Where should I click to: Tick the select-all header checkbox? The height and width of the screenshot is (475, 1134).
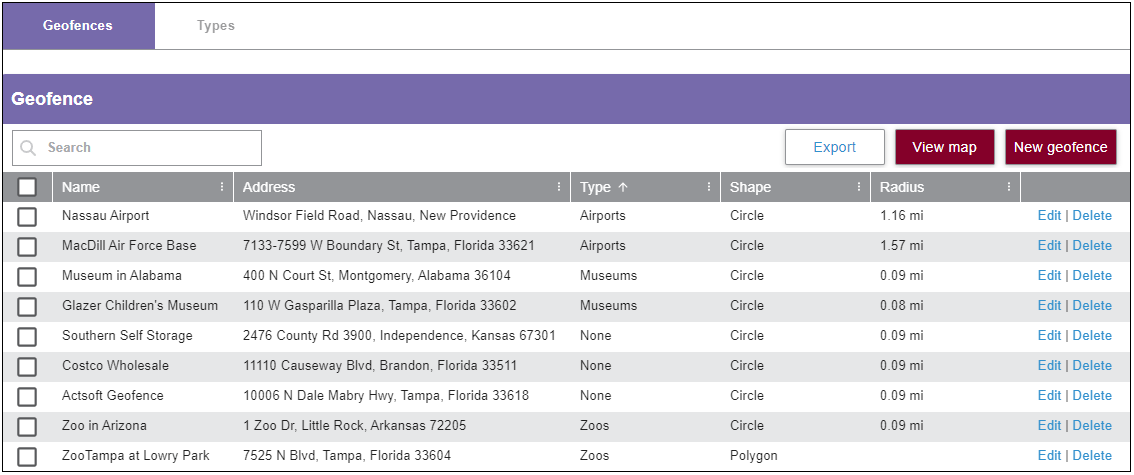pos(27,187)
